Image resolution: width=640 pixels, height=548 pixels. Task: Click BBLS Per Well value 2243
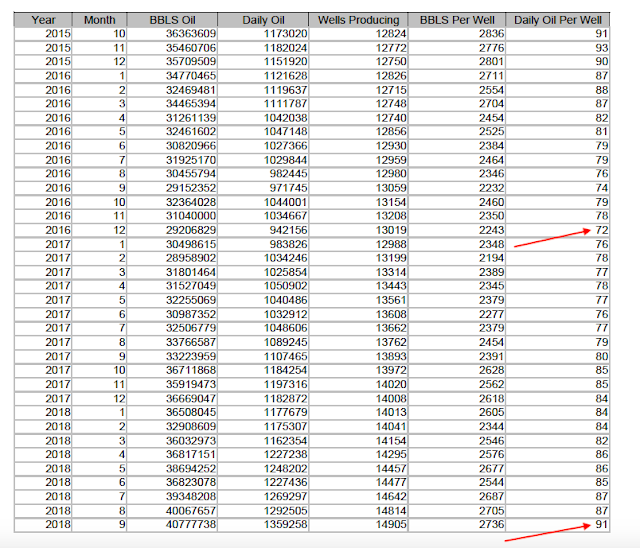(x=491, y=230)
